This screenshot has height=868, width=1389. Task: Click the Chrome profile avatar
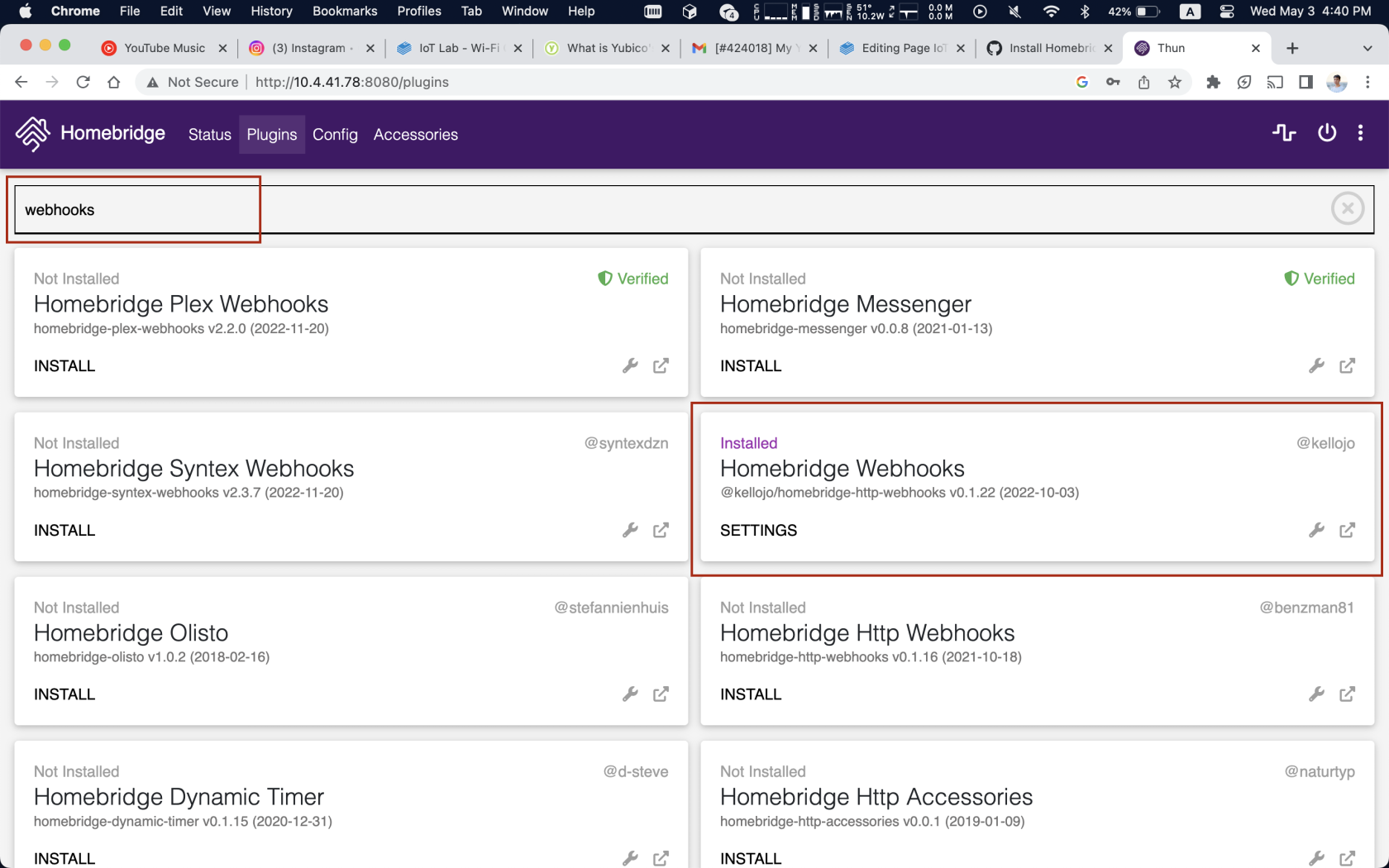1337,82
